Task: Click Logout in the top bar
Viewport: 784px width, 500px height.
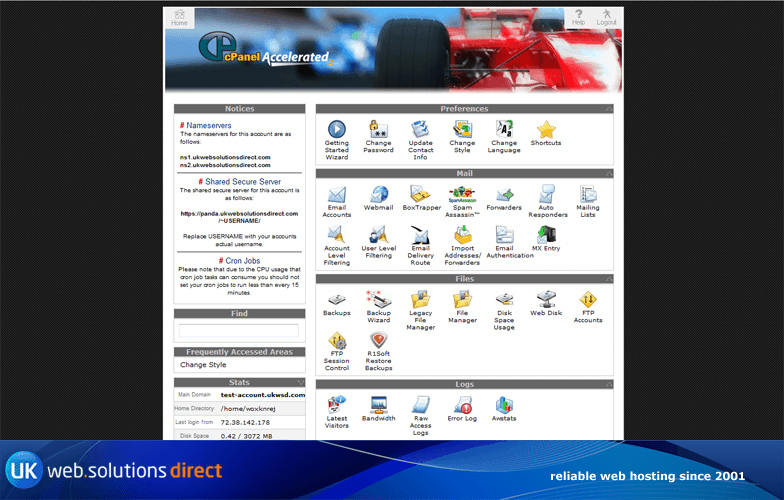Action: 606,17
